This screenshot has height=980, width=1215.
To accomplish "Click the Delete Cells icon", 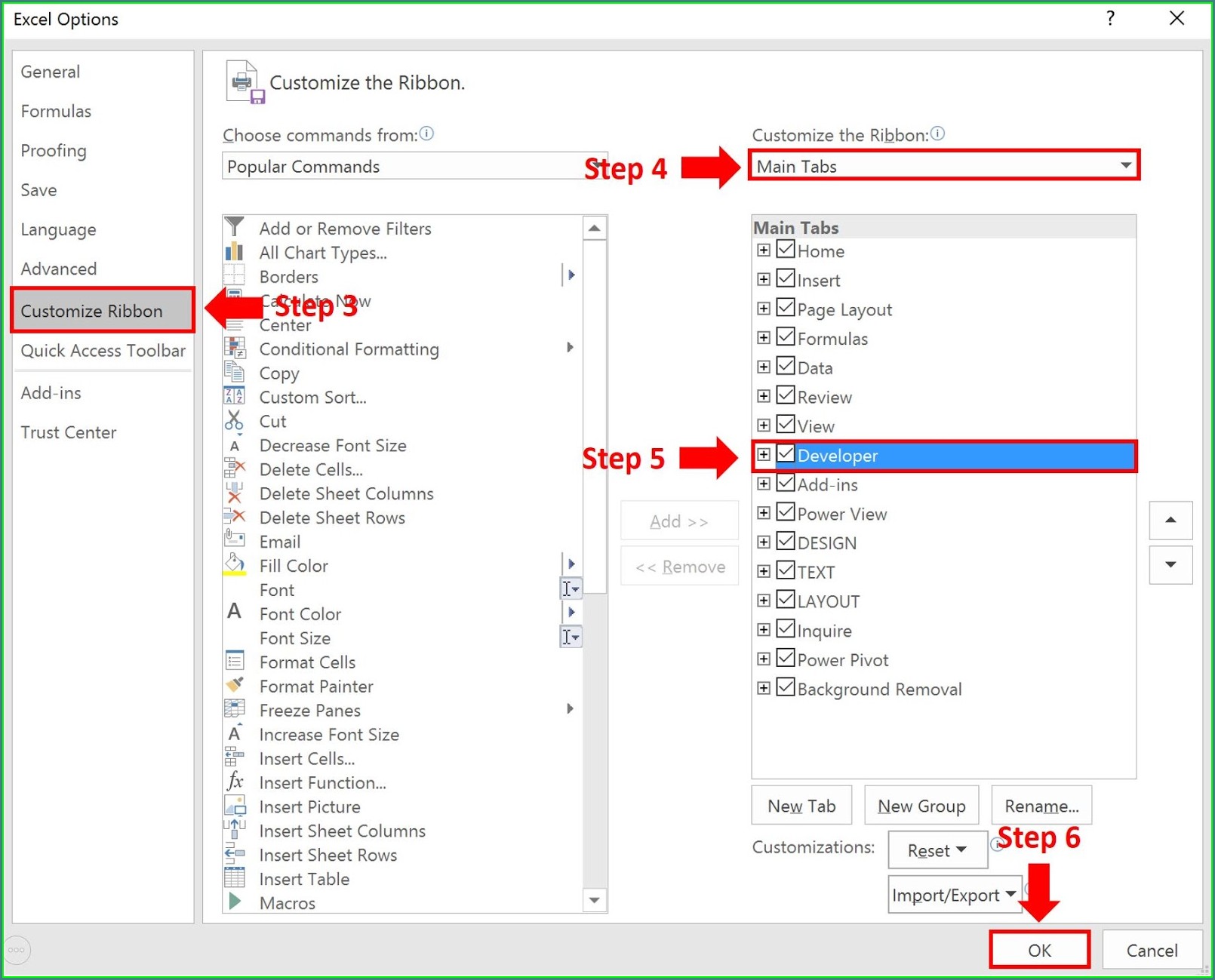I will [x=235, y=468].
